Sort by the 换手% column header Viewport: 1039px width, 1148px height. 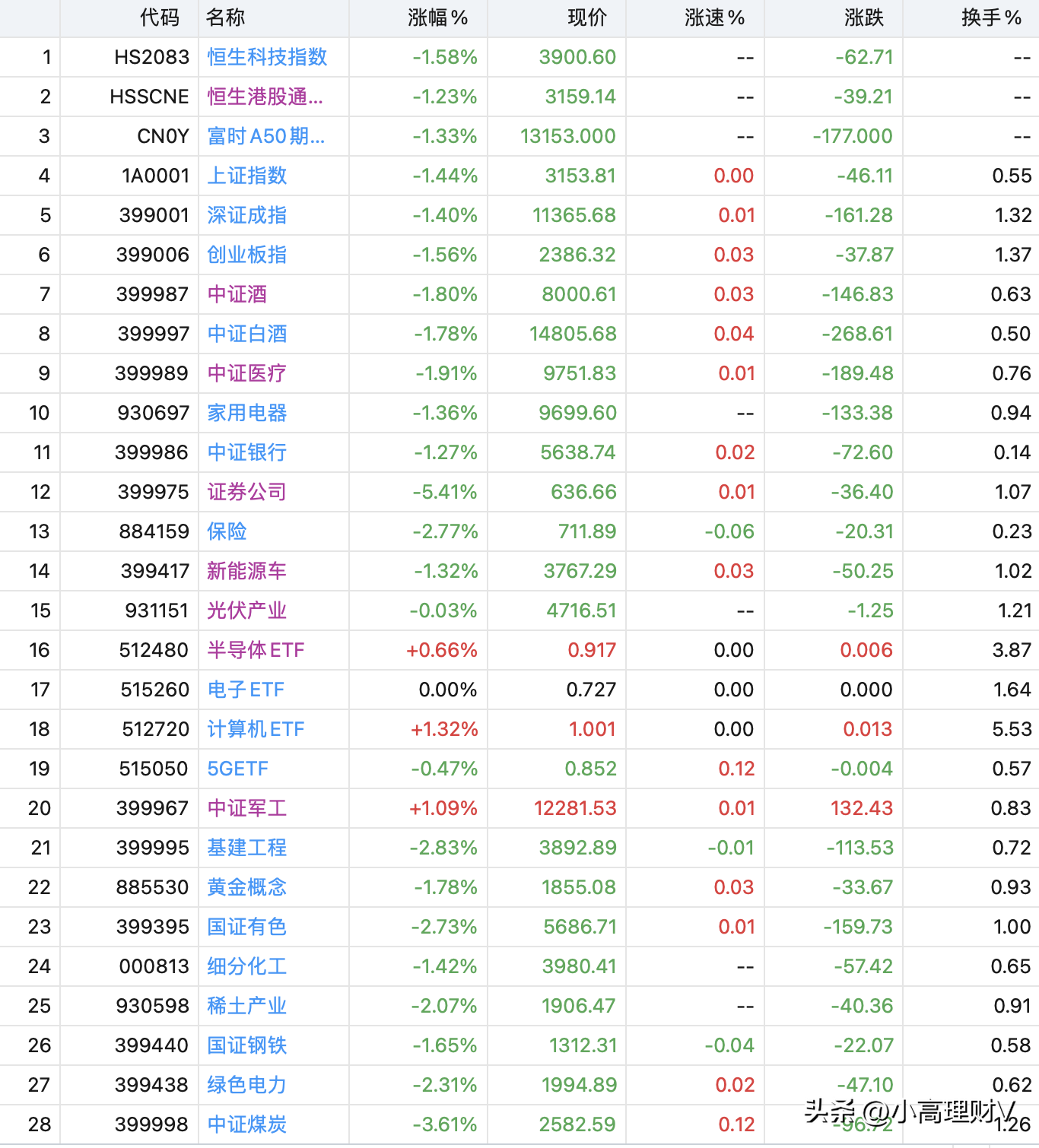pos(991,17)
